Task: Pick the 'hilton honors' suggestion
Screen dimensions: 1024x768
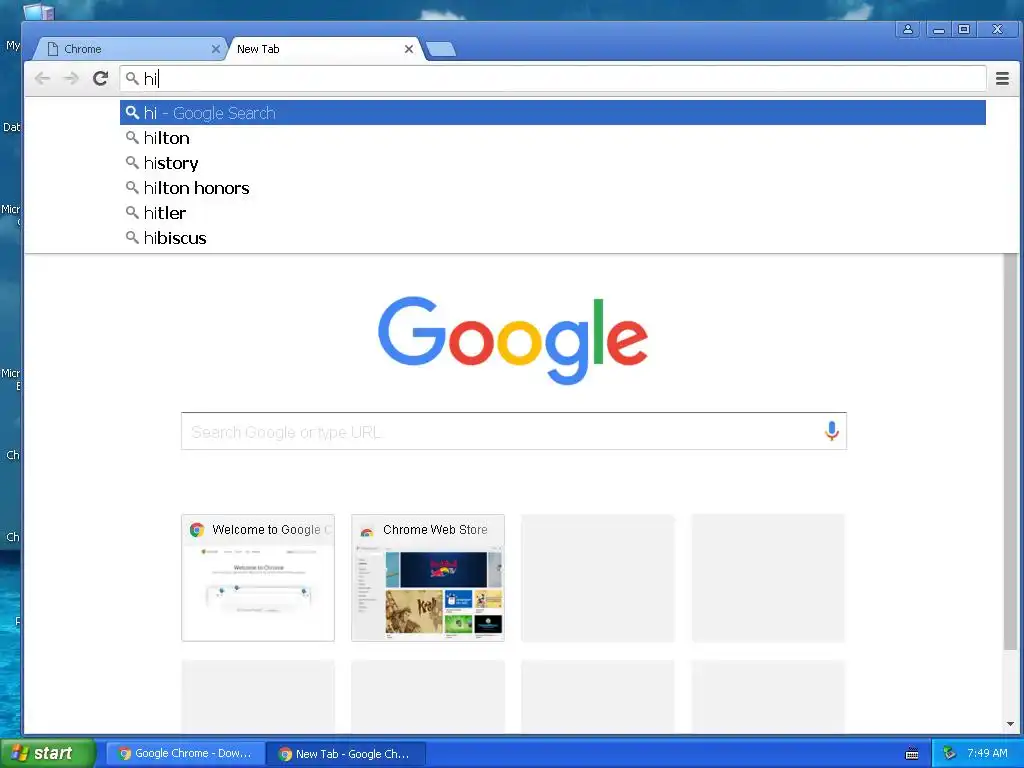Action: pos(552,188)
